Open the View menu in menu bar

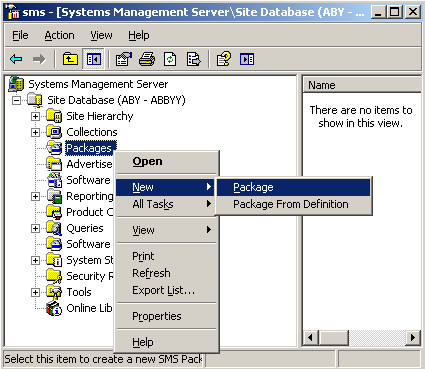[101, 35]
